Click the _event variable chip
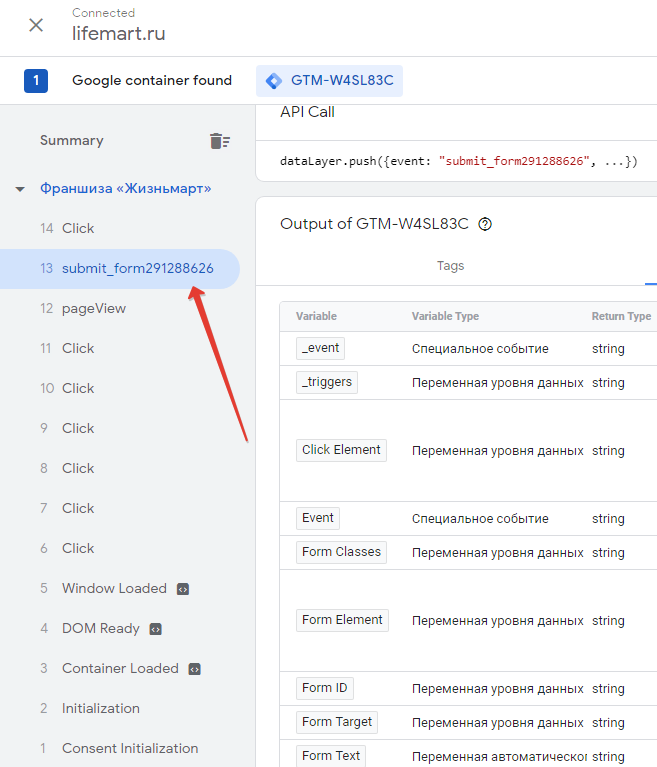 pos(320,348)
